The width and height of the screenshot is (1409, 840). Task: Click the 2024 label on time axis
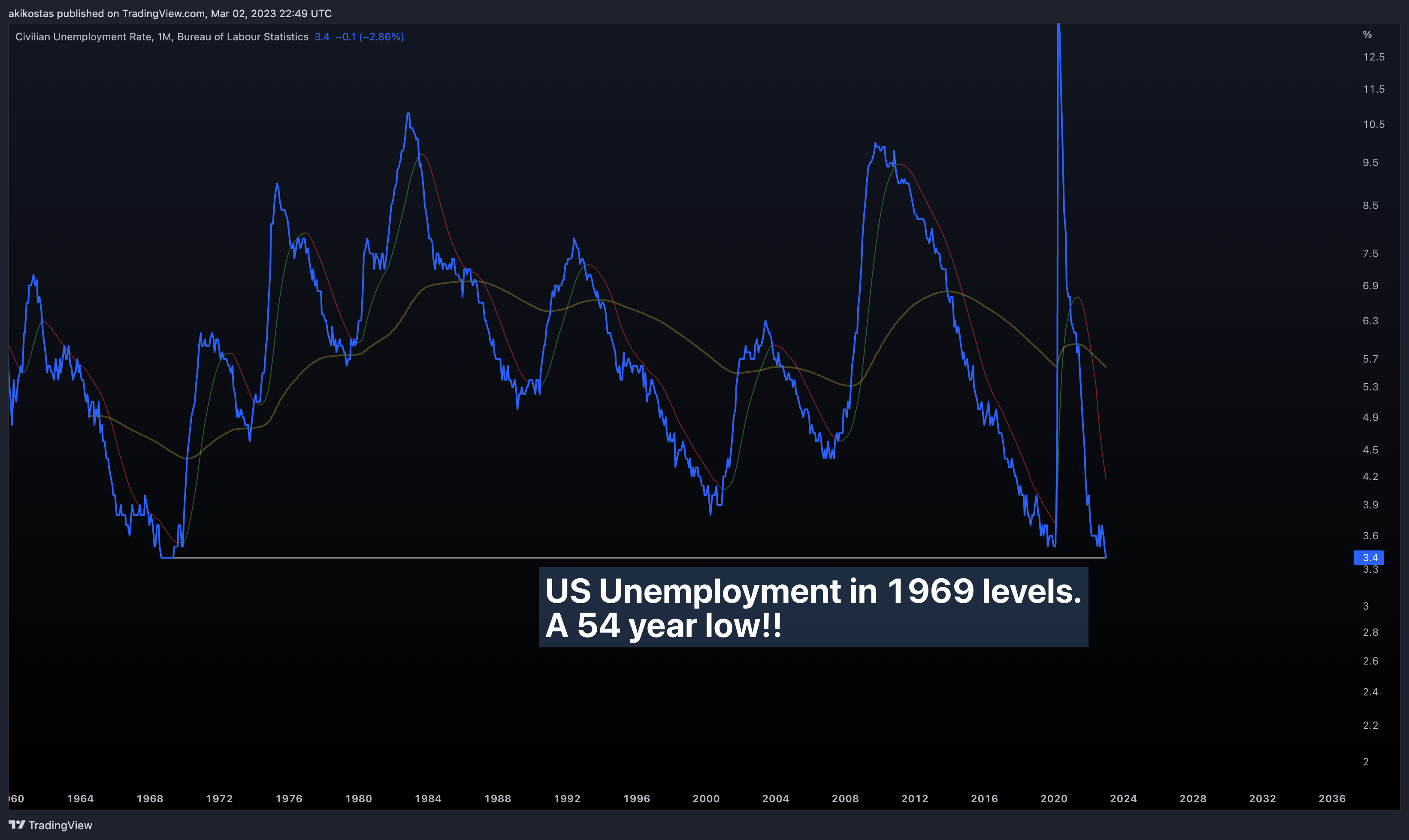point(1124,799)
